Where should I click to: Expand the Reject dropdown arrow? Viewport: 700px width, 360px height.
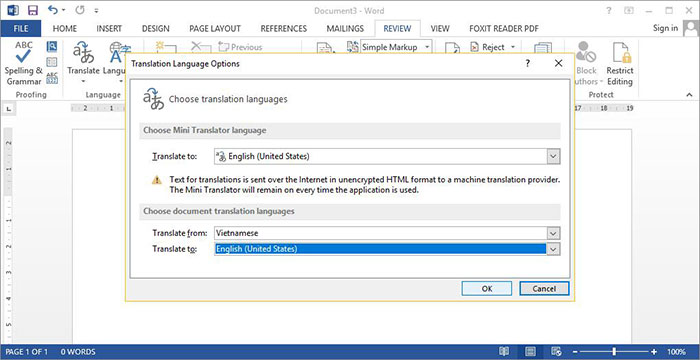[x=513, y=47]
